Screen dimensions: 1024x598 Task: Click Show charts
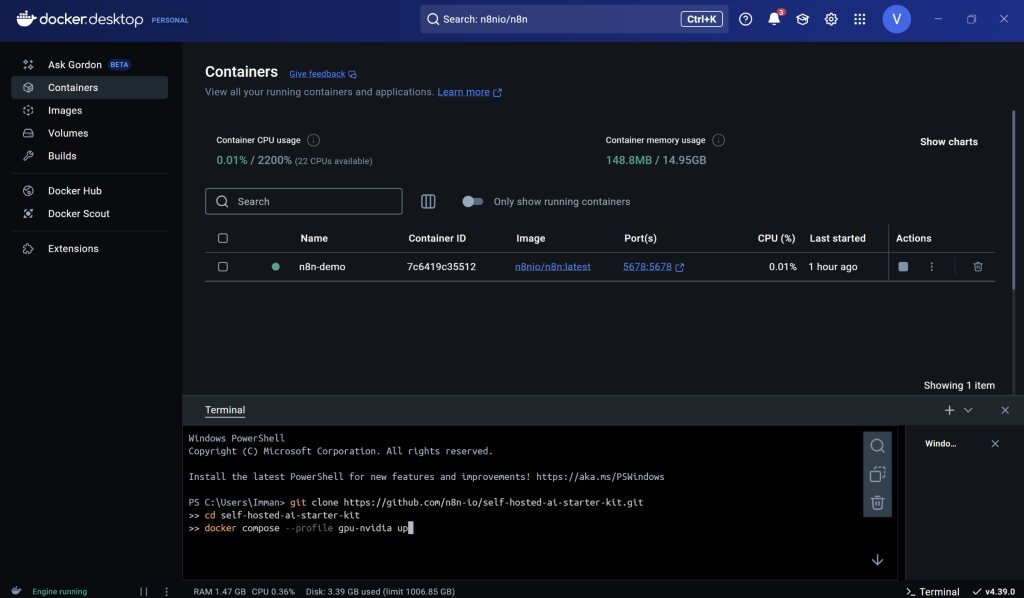(x=948, y=142)
